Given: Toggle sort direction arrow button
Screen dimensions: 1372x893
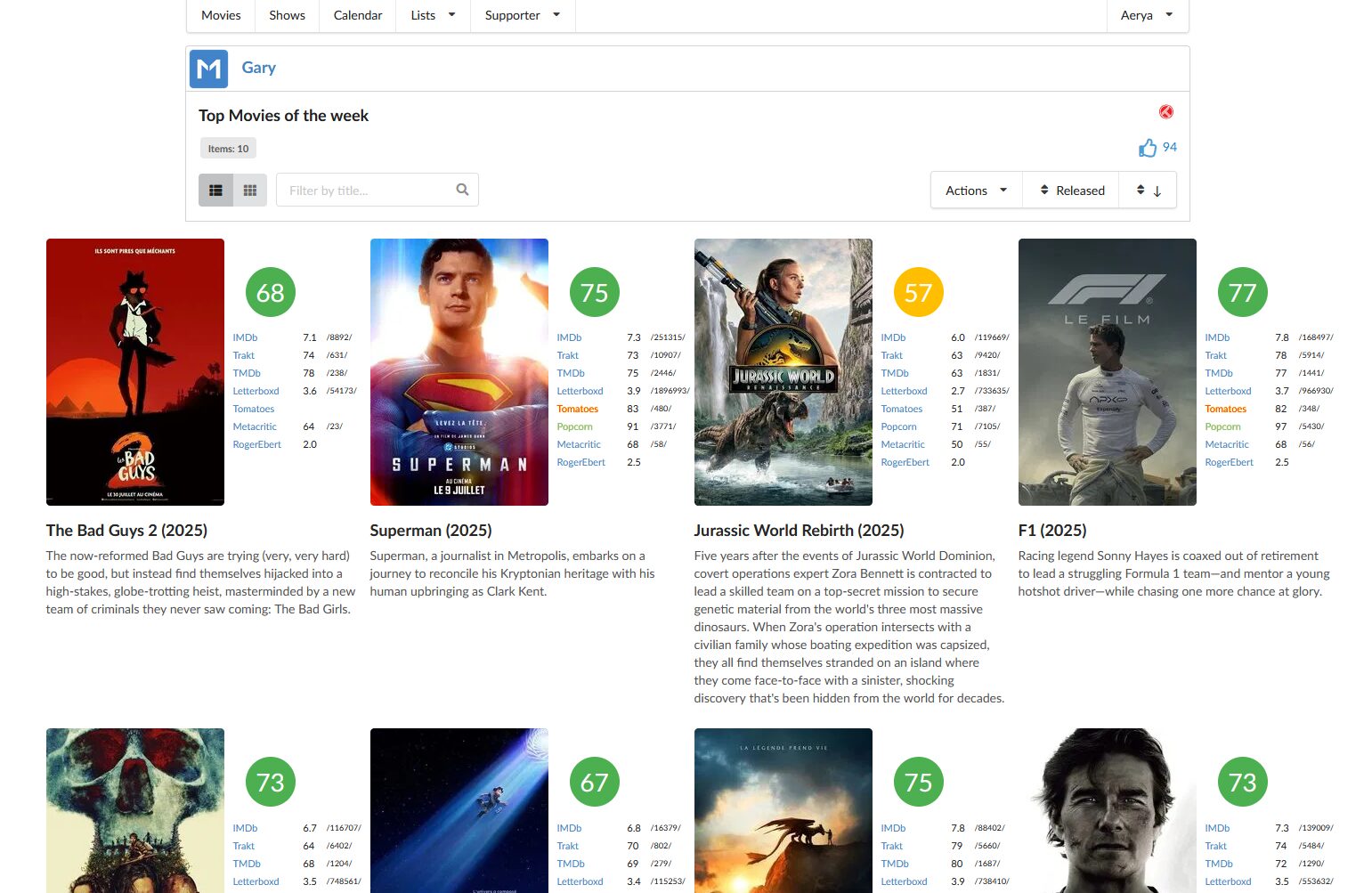Looking at the screenshot, I should pos(1148,191).
